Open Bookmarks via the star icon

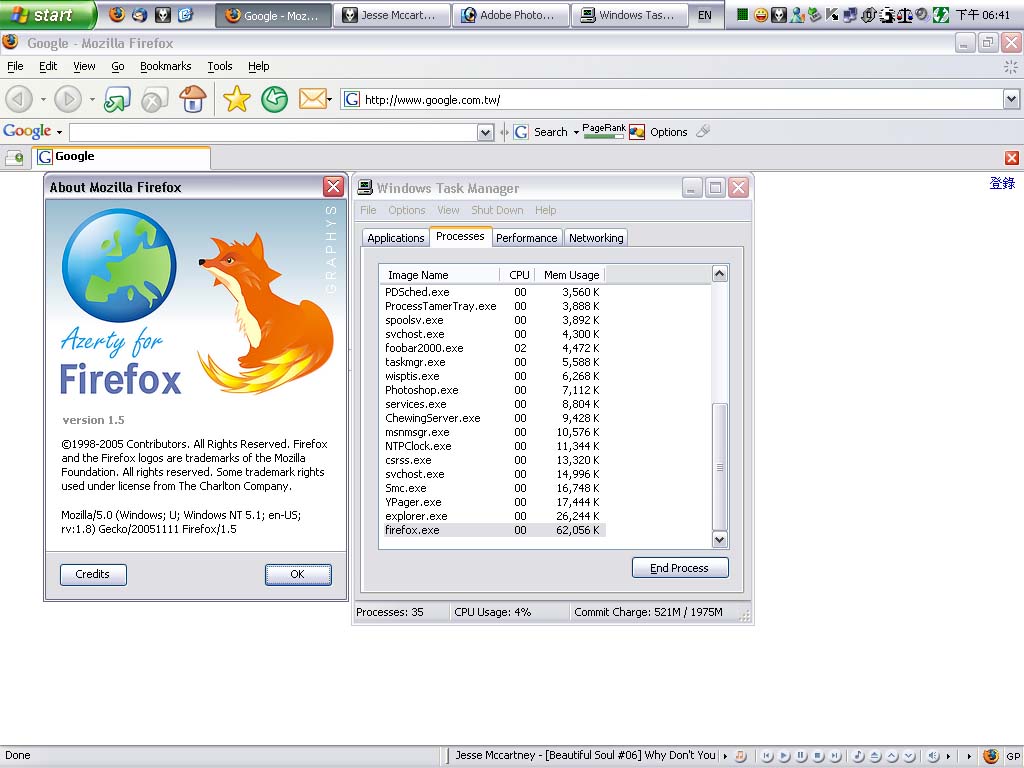click(x=236, y=99)
